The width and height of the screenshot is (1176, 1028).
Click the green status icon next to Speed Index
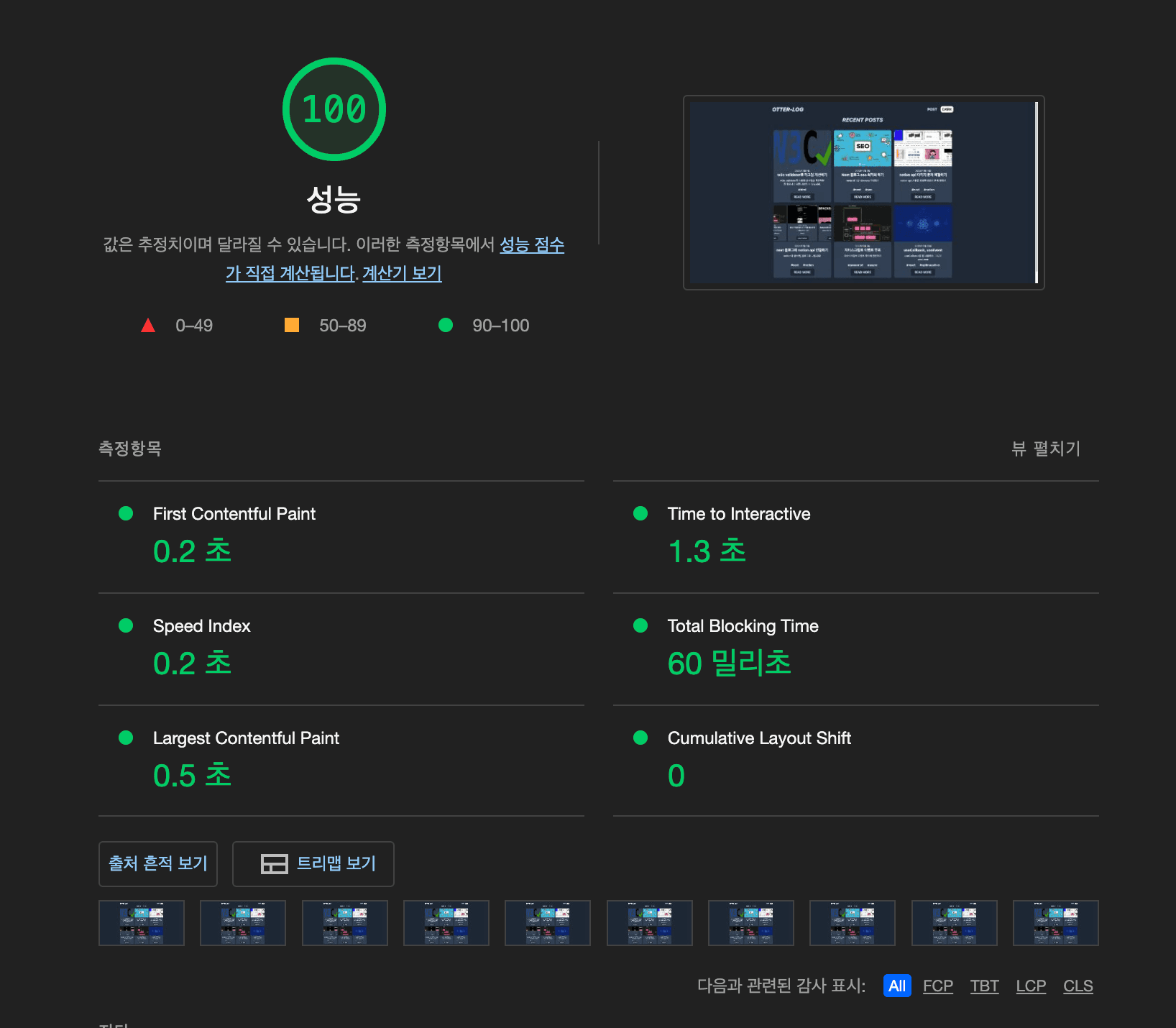(x=127, y=625)
